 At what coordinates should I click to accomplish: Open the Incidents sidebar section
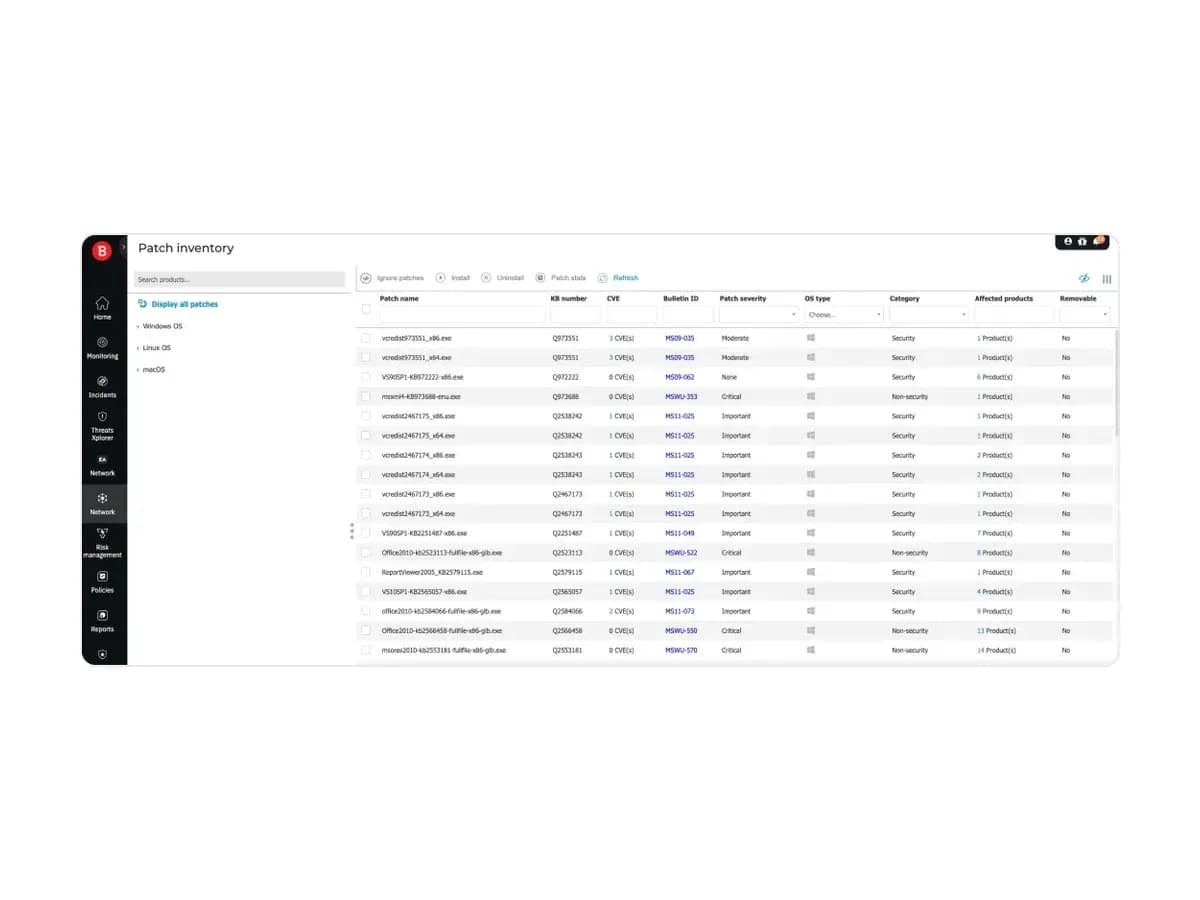click(102, 386)
